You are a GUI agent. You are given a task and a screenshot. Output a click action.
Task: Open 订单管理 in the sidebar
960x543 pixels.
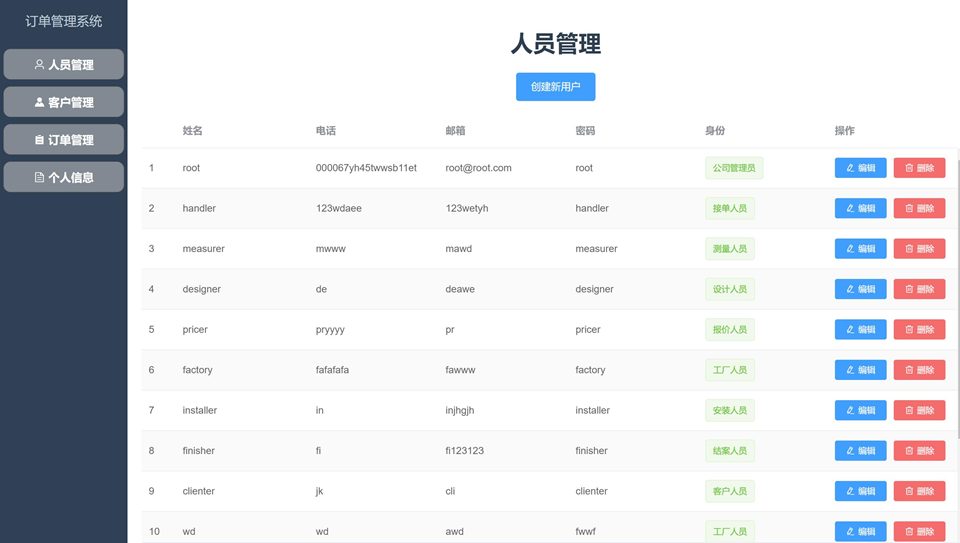tap(64, 140)
